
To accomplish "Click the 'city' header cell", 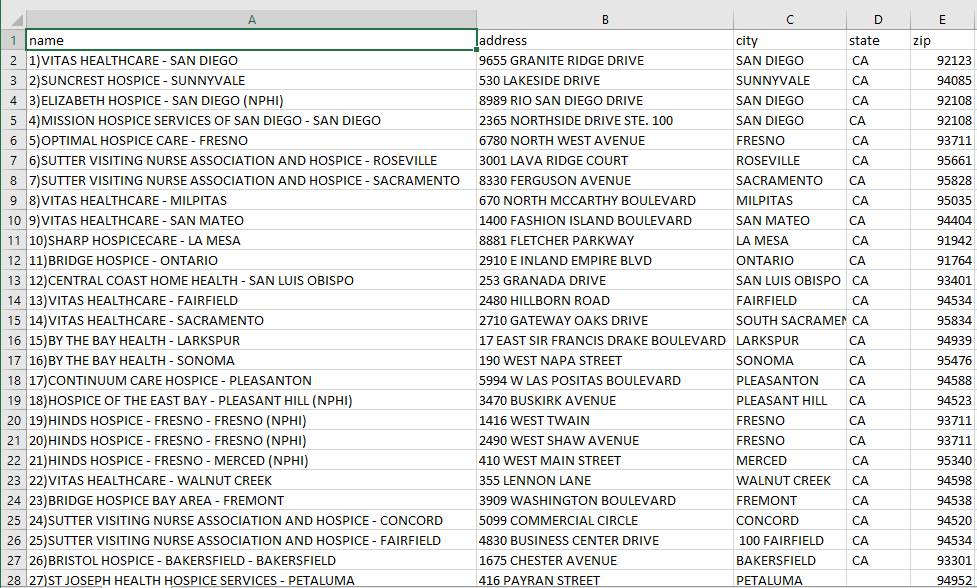I will 789,40.
